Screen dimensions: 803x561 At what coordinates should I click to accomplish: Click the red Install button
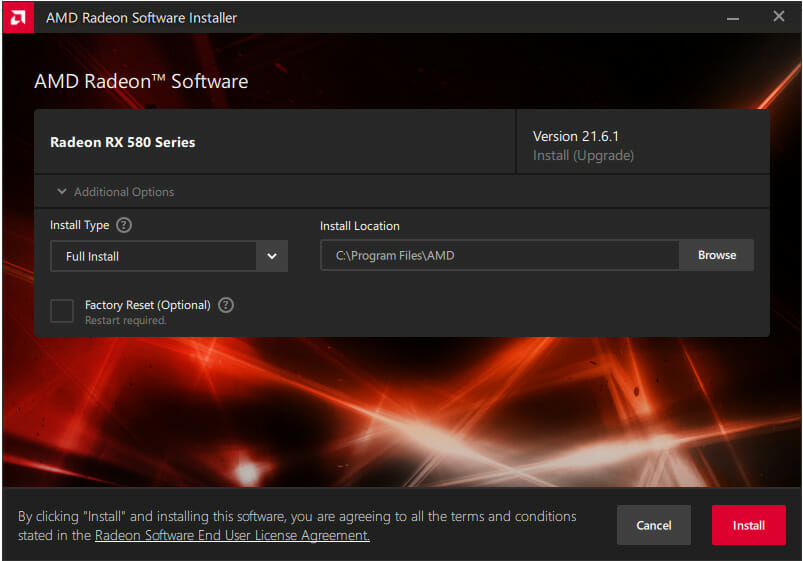point(748,525)
